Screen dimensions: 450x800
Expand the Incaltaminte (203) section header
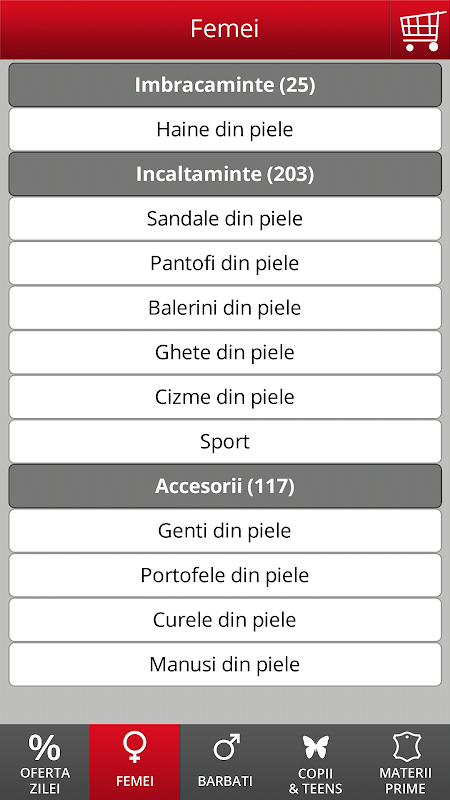pos(225,174)
